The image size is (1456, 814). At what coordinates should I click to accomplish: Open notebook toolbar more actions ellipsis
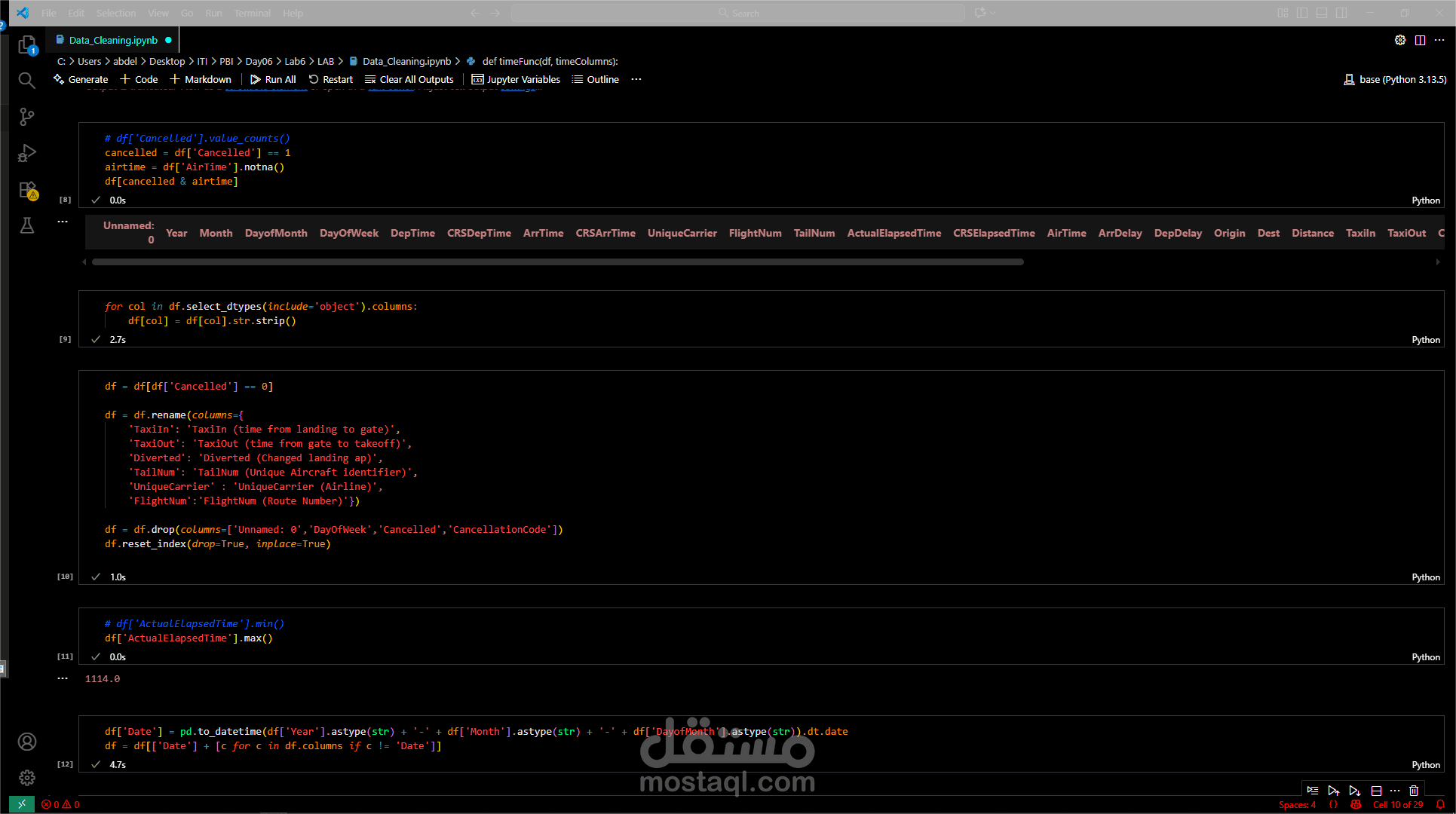pyautogui.click(x=636, y=79)
